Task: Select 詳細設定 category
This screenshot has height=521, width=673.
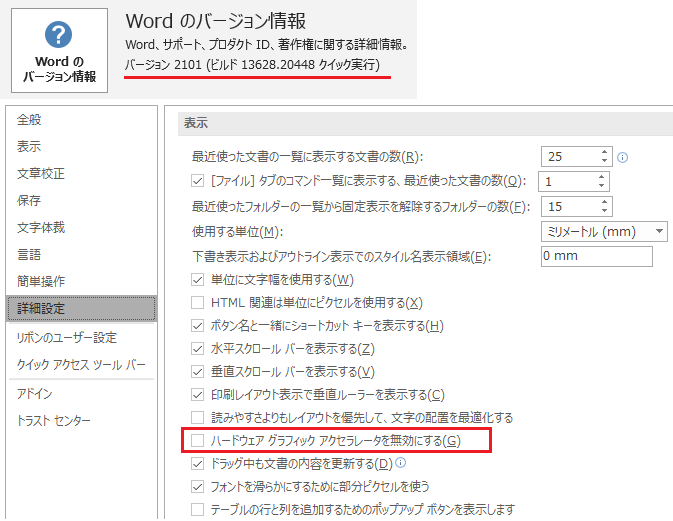Action: tap(81, 308)
